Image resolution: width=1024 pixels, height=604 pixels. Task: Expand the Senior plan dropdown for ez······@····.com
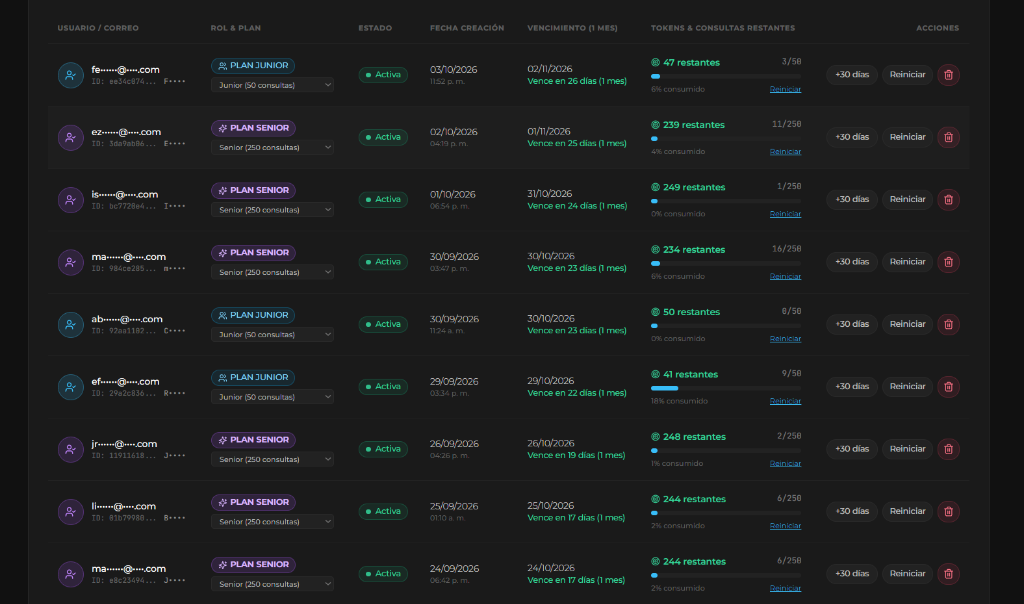272,148
